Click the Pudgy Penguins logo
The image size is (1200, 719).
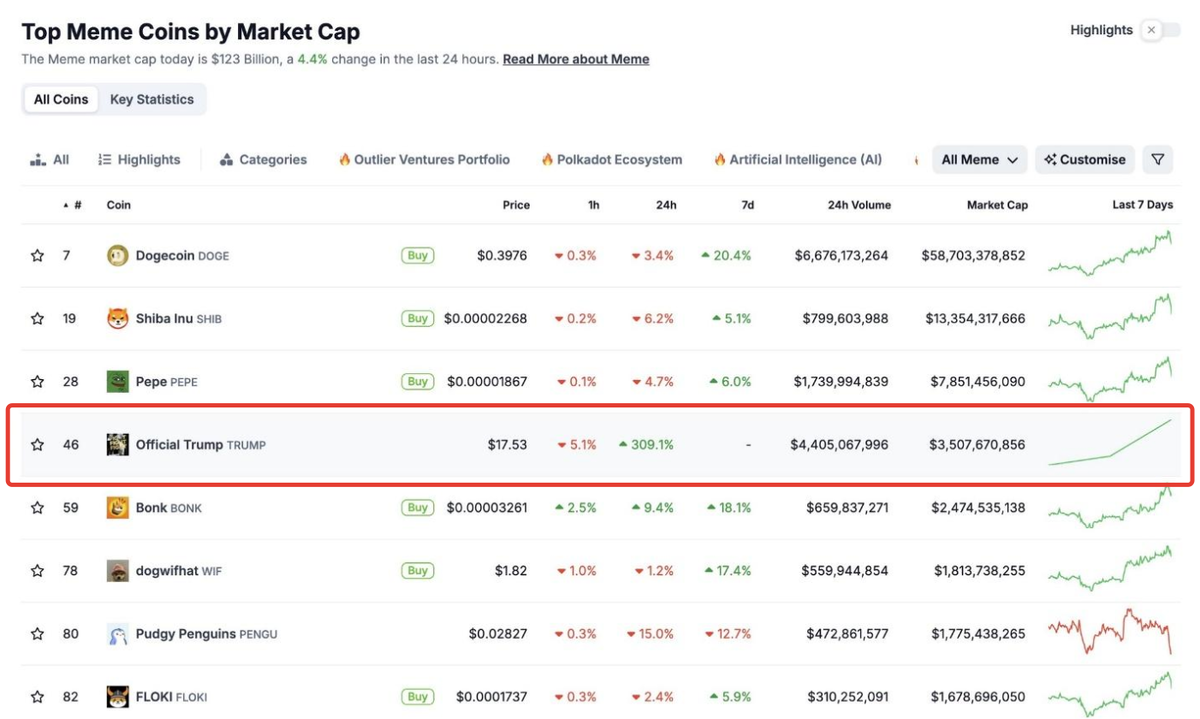pos(118,634)
